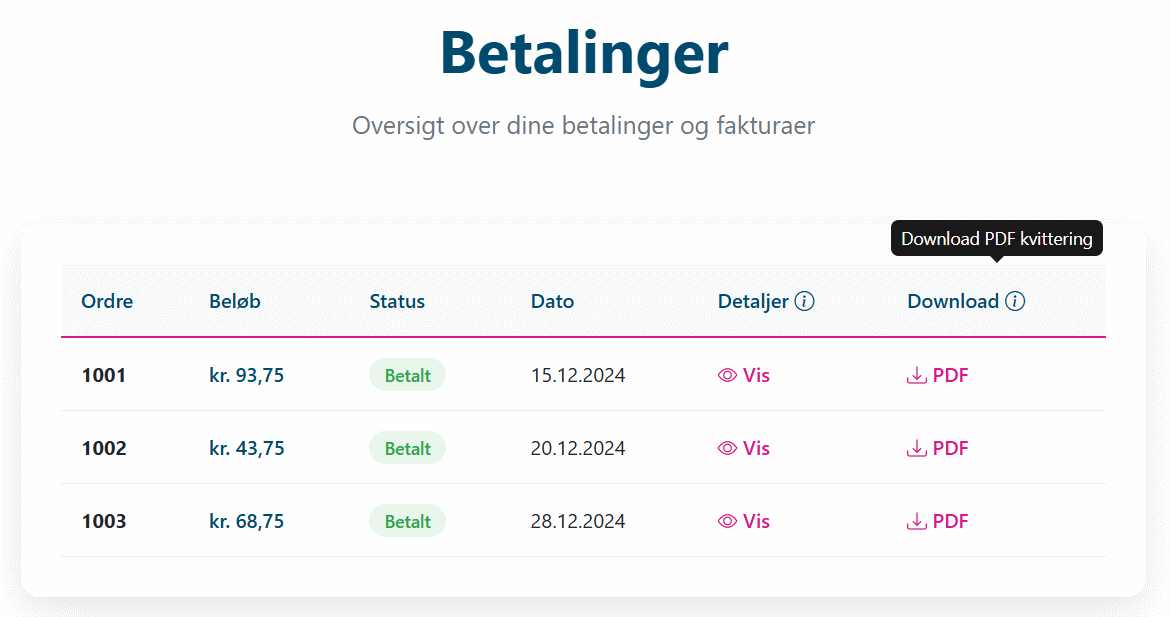Image resolution: width=1171 pixels, height=617 pixels.
Task: Select order number 1001
Action: [104, 375]
